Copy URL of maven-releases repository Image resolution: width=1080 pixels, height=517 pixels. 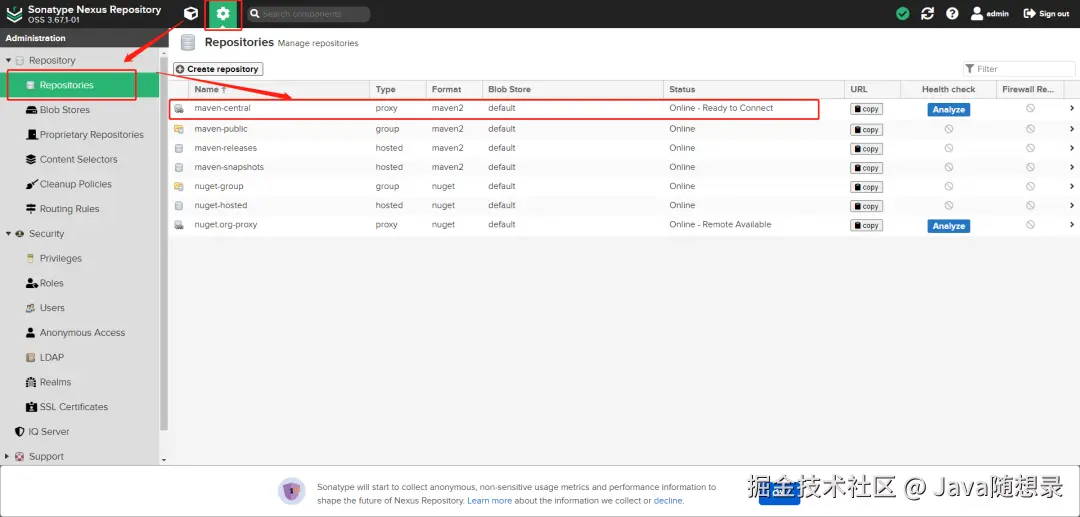pos(866,149)
